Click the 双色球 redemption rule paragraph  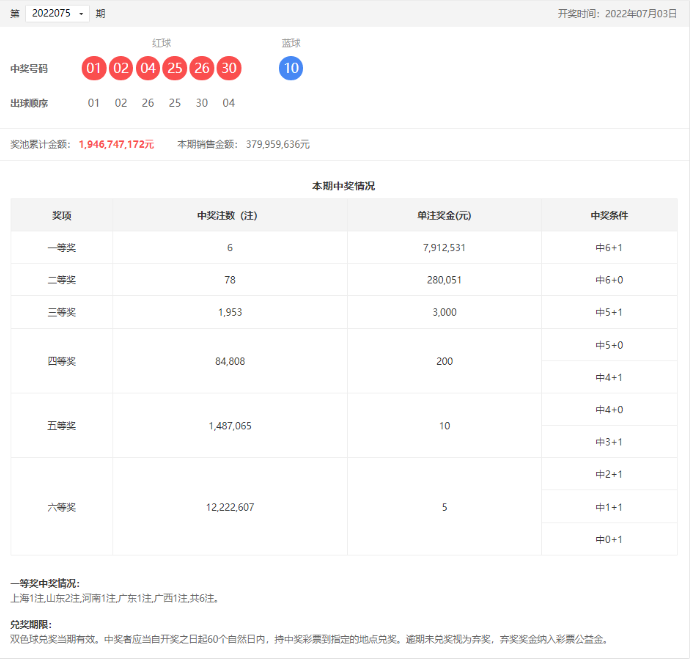(x=309, y=640)
